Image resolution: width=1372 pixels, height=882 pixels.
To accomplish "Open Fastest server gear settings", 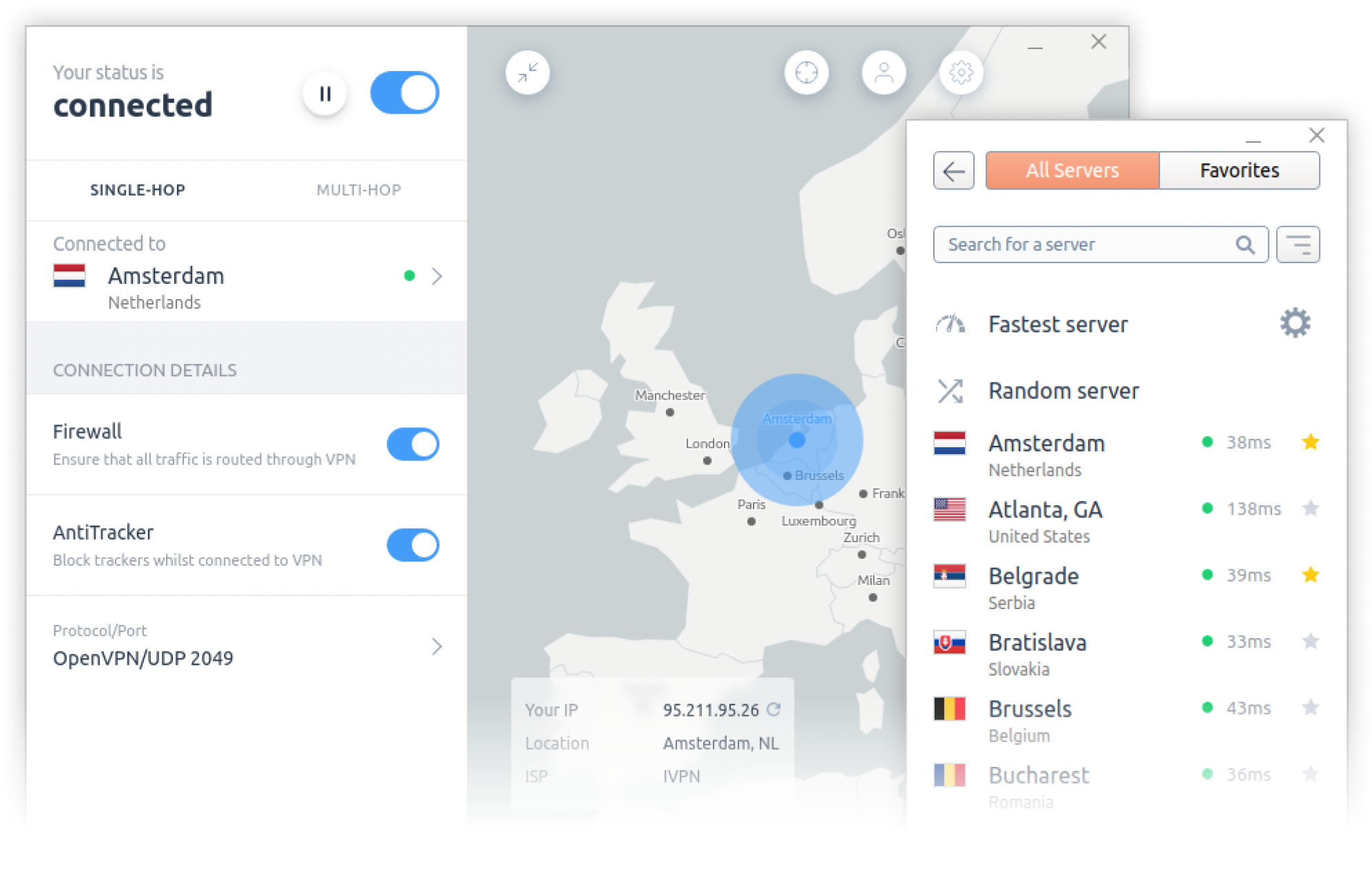I will click(x=1295, y=322).
